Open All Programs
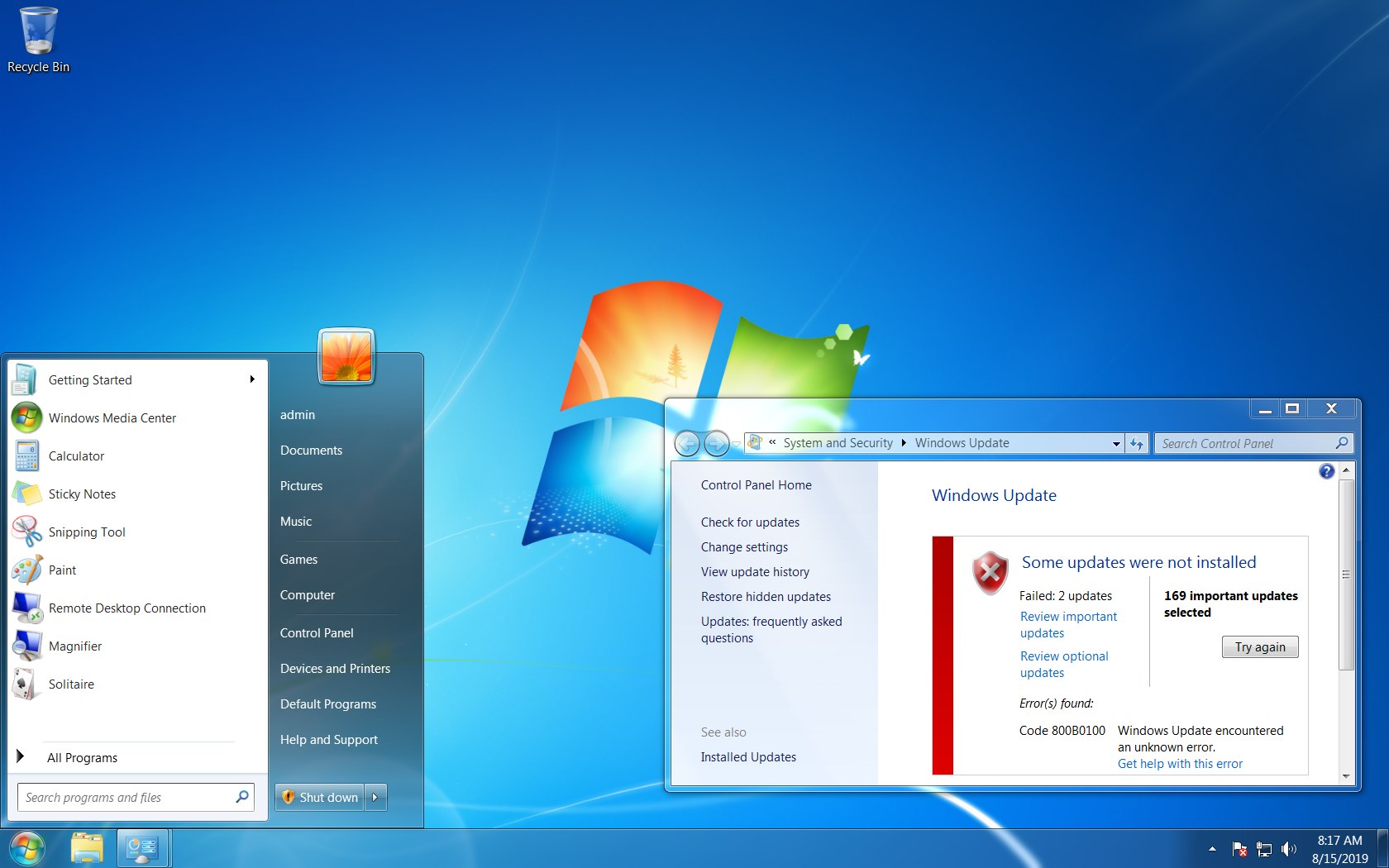 [82, 757]
